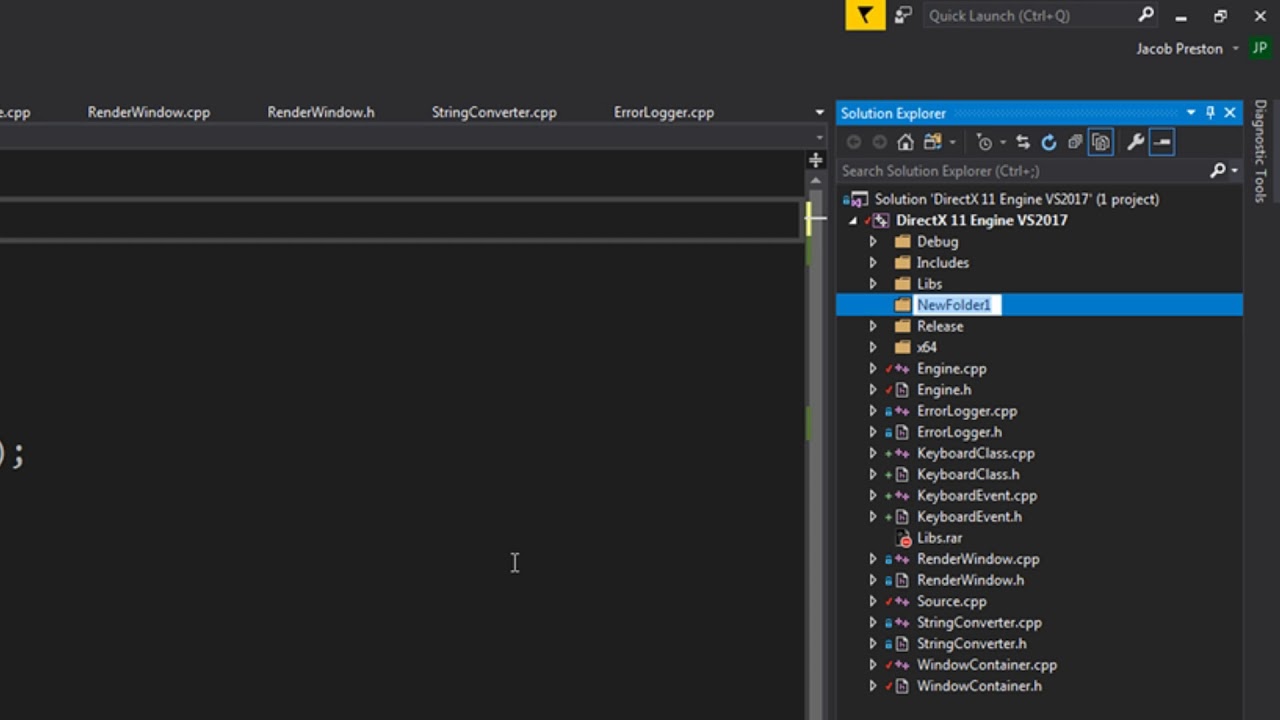Select KeyboardEvent.cpp file
Image resolution: width=1280 pixels, height=720 pixels.
pyautogui.click(x=977, y=496)
